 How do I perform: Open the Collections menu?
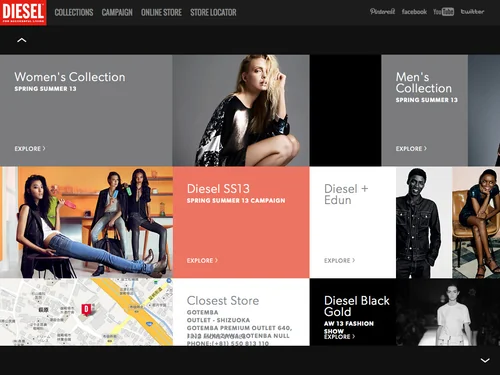(74, 13)
